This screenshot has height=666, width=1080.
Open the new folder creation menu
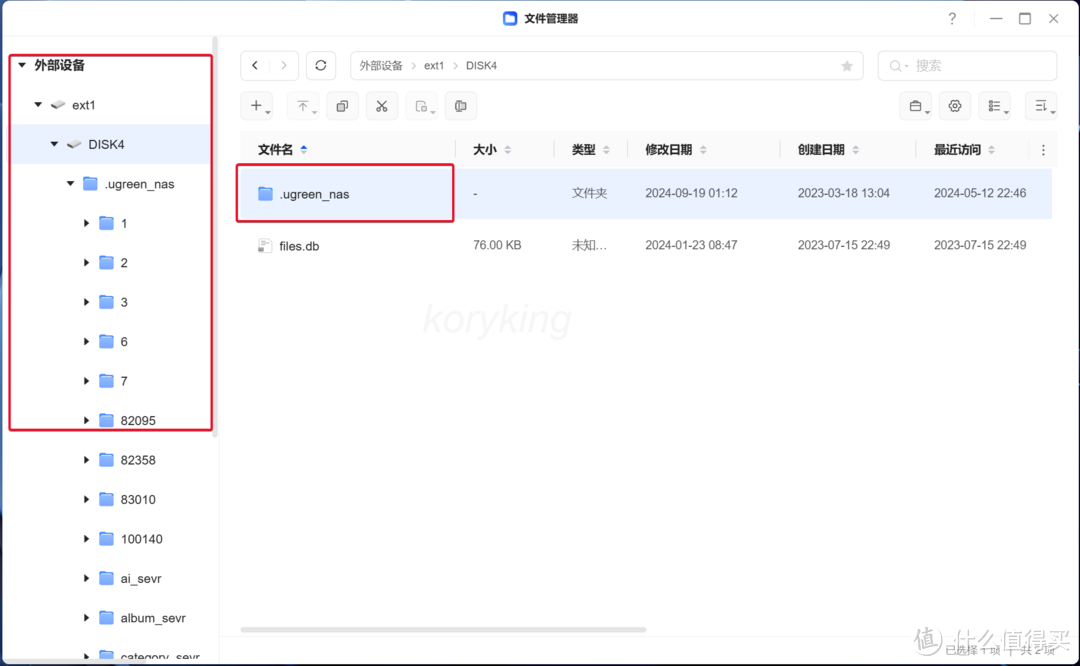tap(257, 105)
